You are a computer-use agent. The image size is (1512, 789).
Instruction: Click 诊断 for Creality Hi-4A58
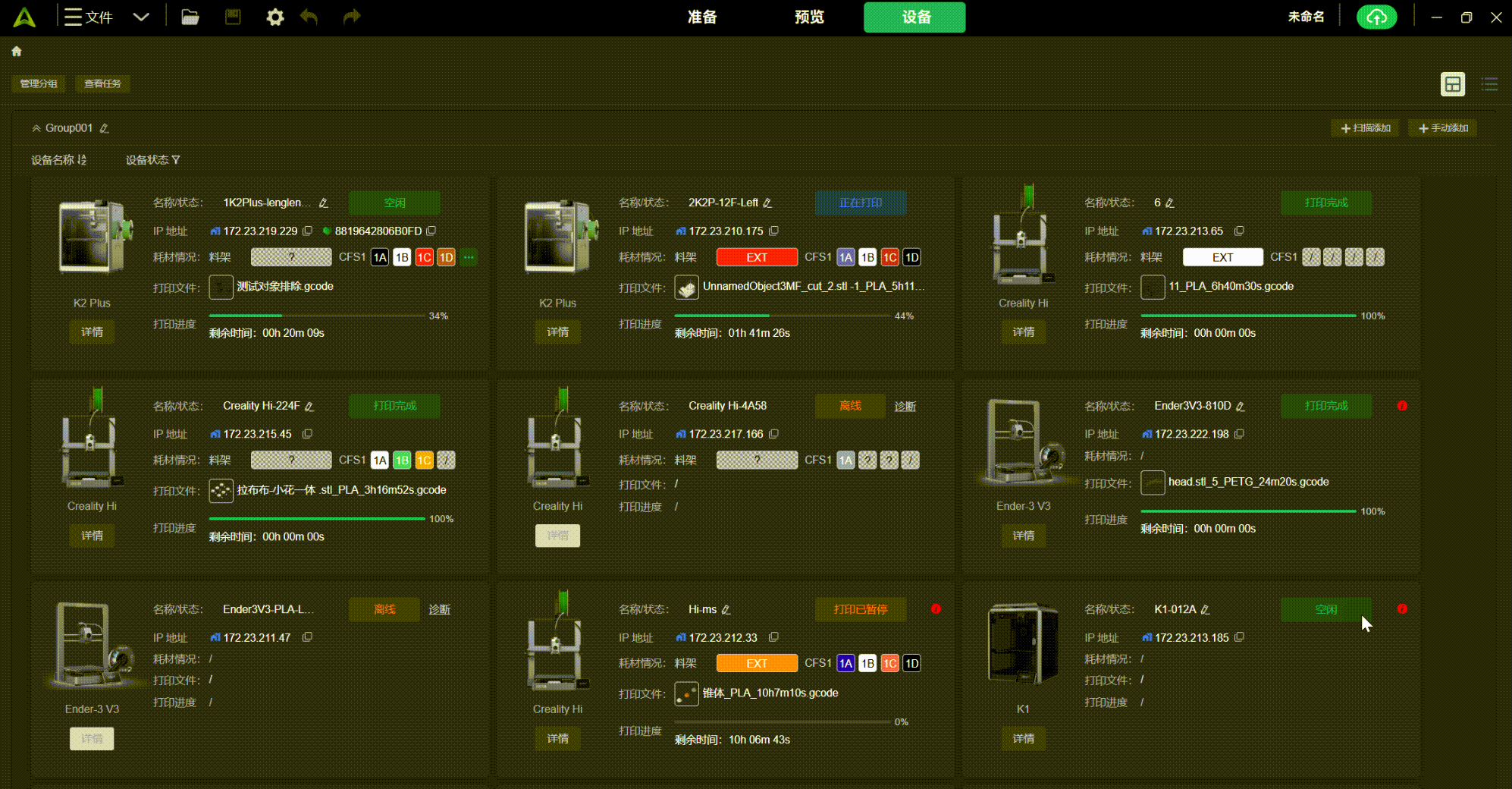pyautogui.click(x=905, y=407)
